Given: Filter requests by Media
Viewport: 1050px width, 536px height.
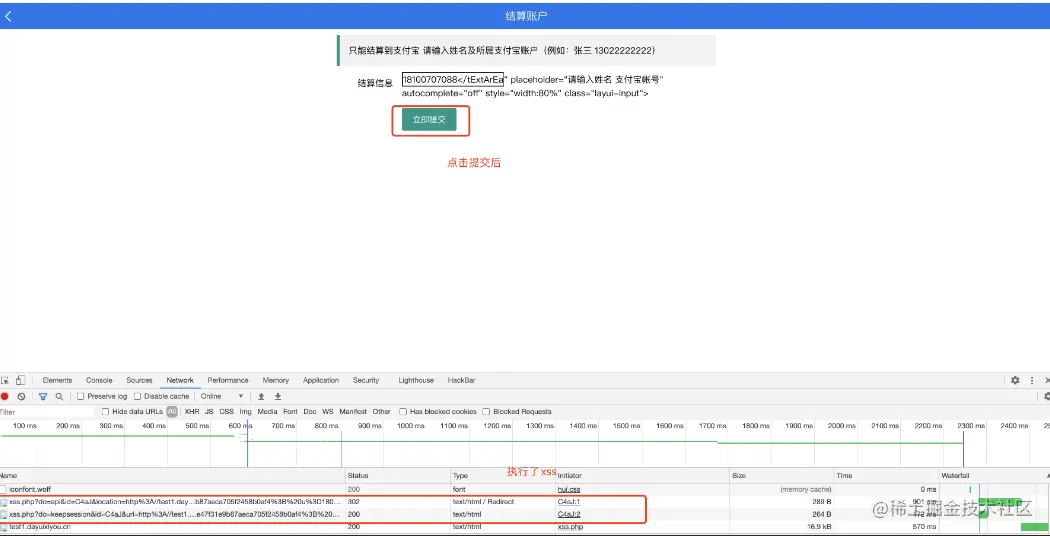Looking at the screenshot, I should [x=267, y=411].
